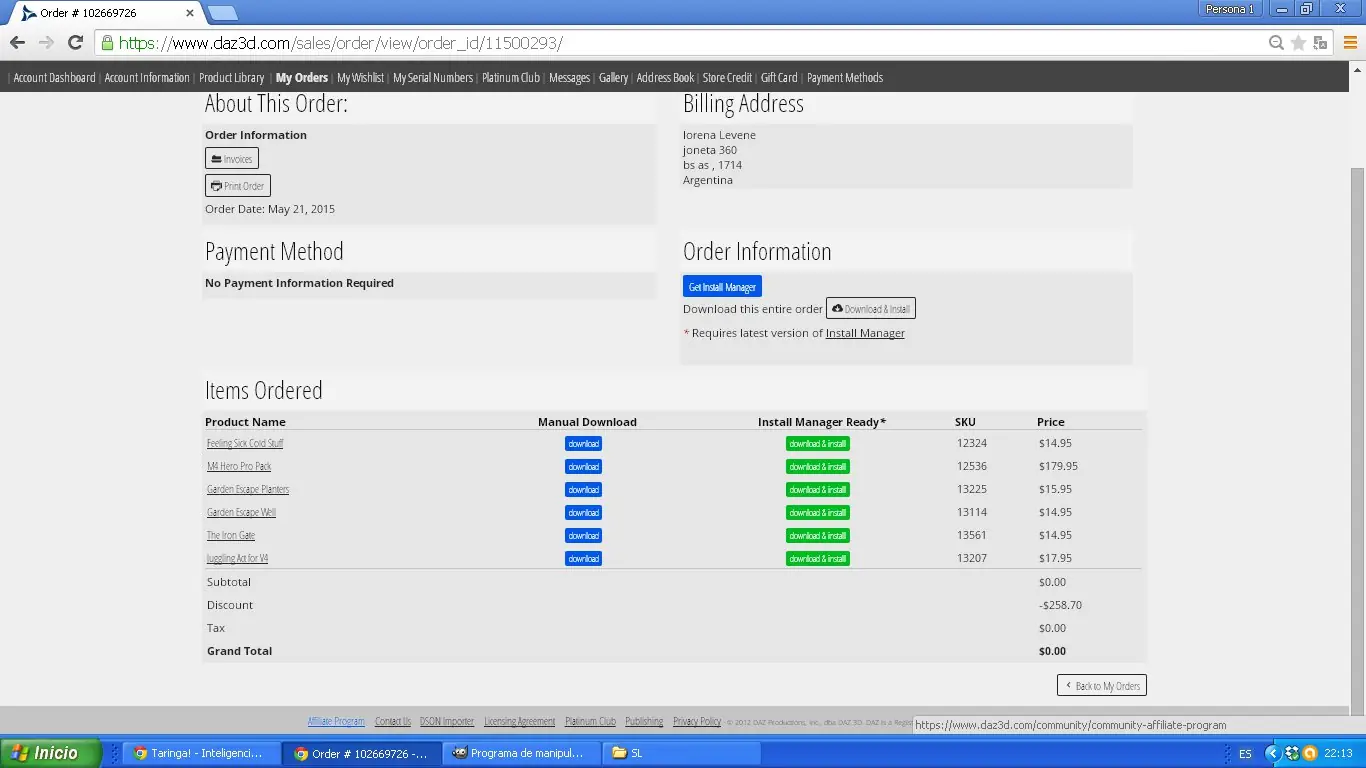Open a new tab with the tab button
Image resolution: width=1366 pixels, height=768 pixels.
(x=223, y=13)
